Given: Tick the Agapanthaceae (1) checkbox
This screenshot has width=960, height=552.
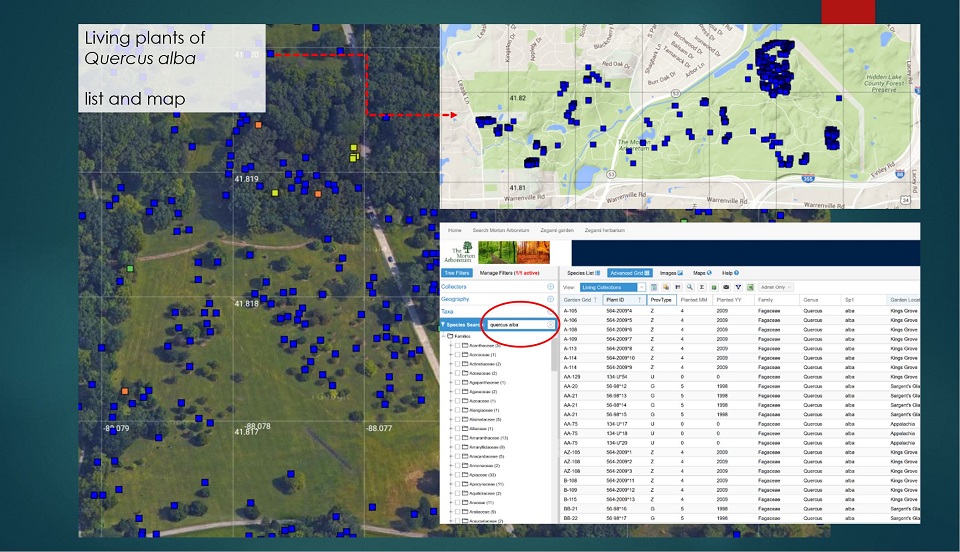Looking at the screenshot, I should [x=457, y=382].
